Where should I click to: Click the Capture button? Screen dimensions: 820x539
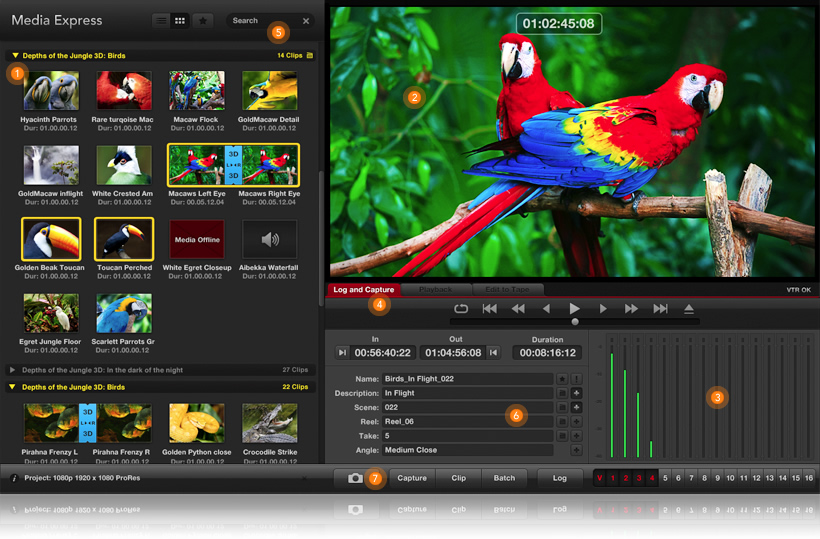(x=412, y=478)
